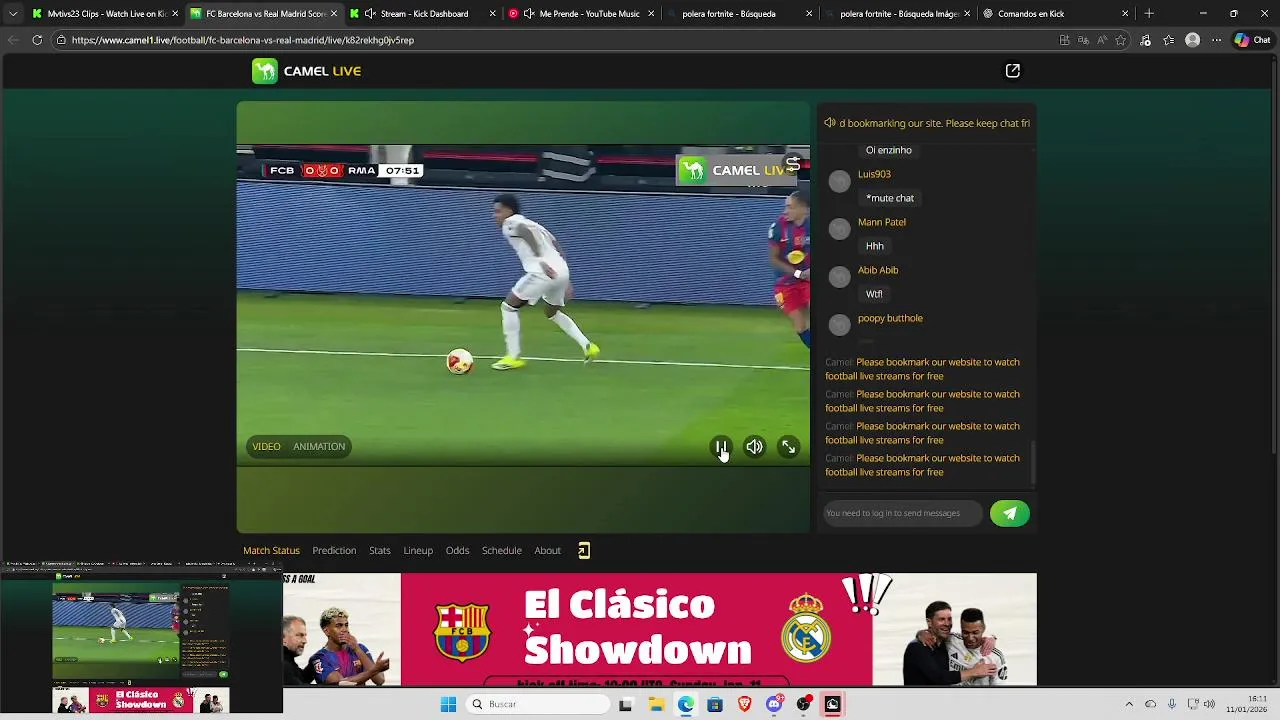The image size is (1280, 720).
Task: Go back to previous page
Action: click(x=12, y=40)
